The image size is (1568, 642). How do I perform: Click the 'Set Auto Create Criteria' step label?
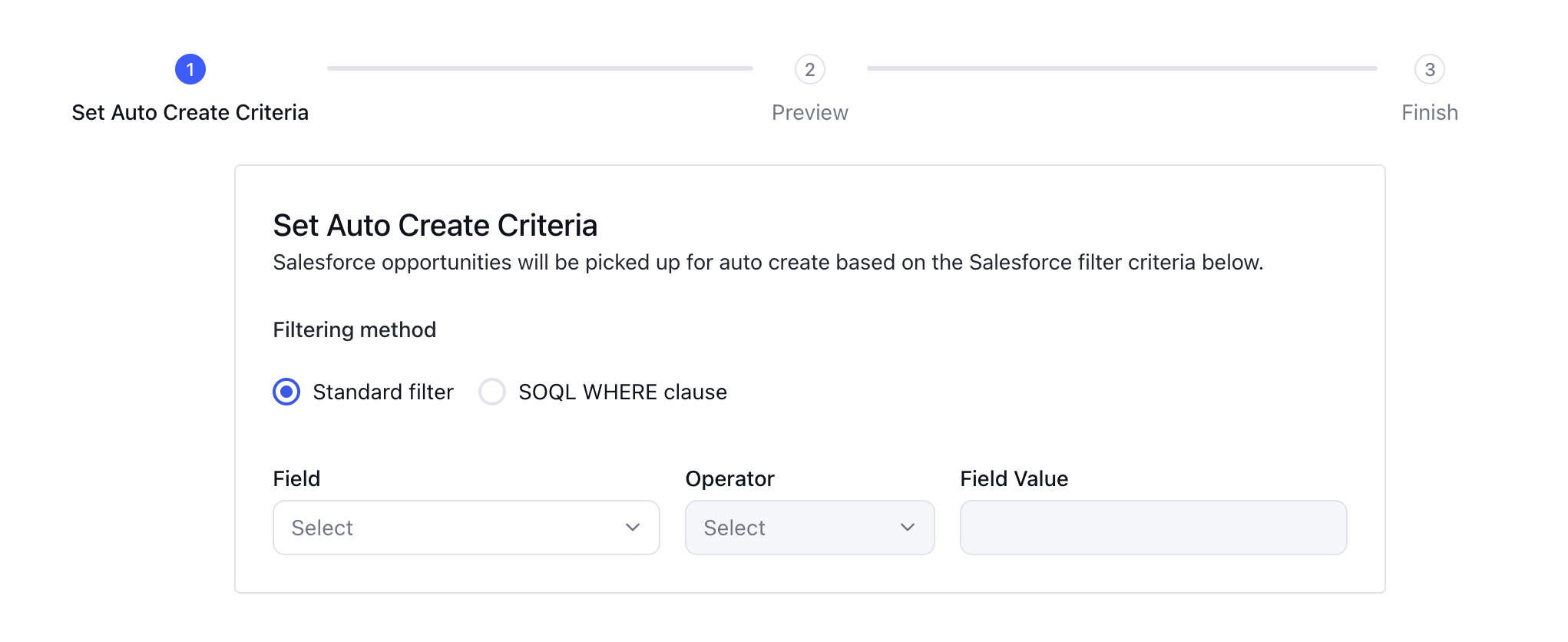click(190, 113)
